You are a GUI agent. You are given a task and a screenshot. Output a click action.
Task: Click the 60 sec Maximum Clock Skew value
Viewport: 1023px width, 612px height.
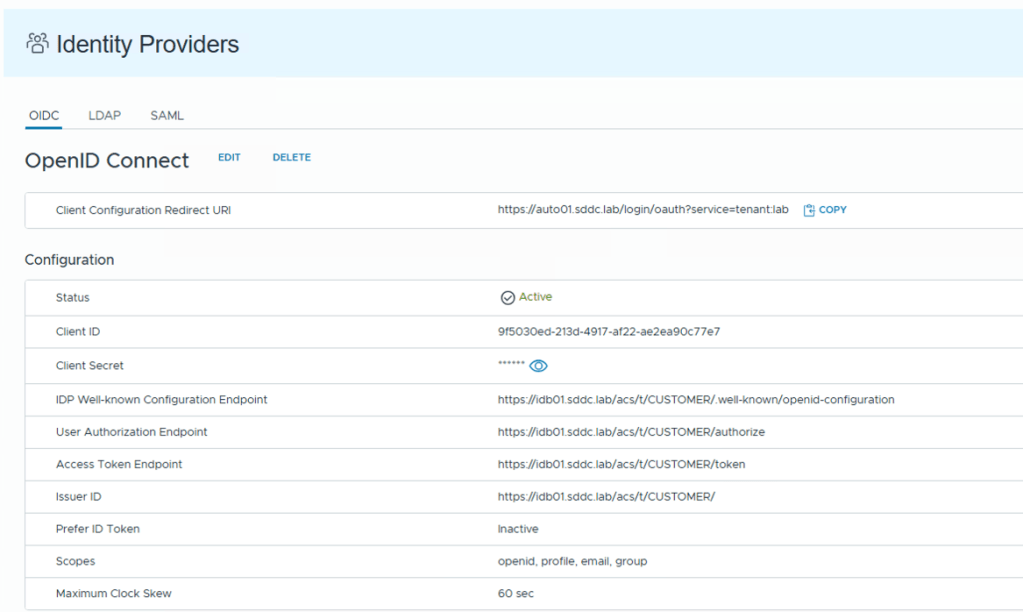coord(515,593)
